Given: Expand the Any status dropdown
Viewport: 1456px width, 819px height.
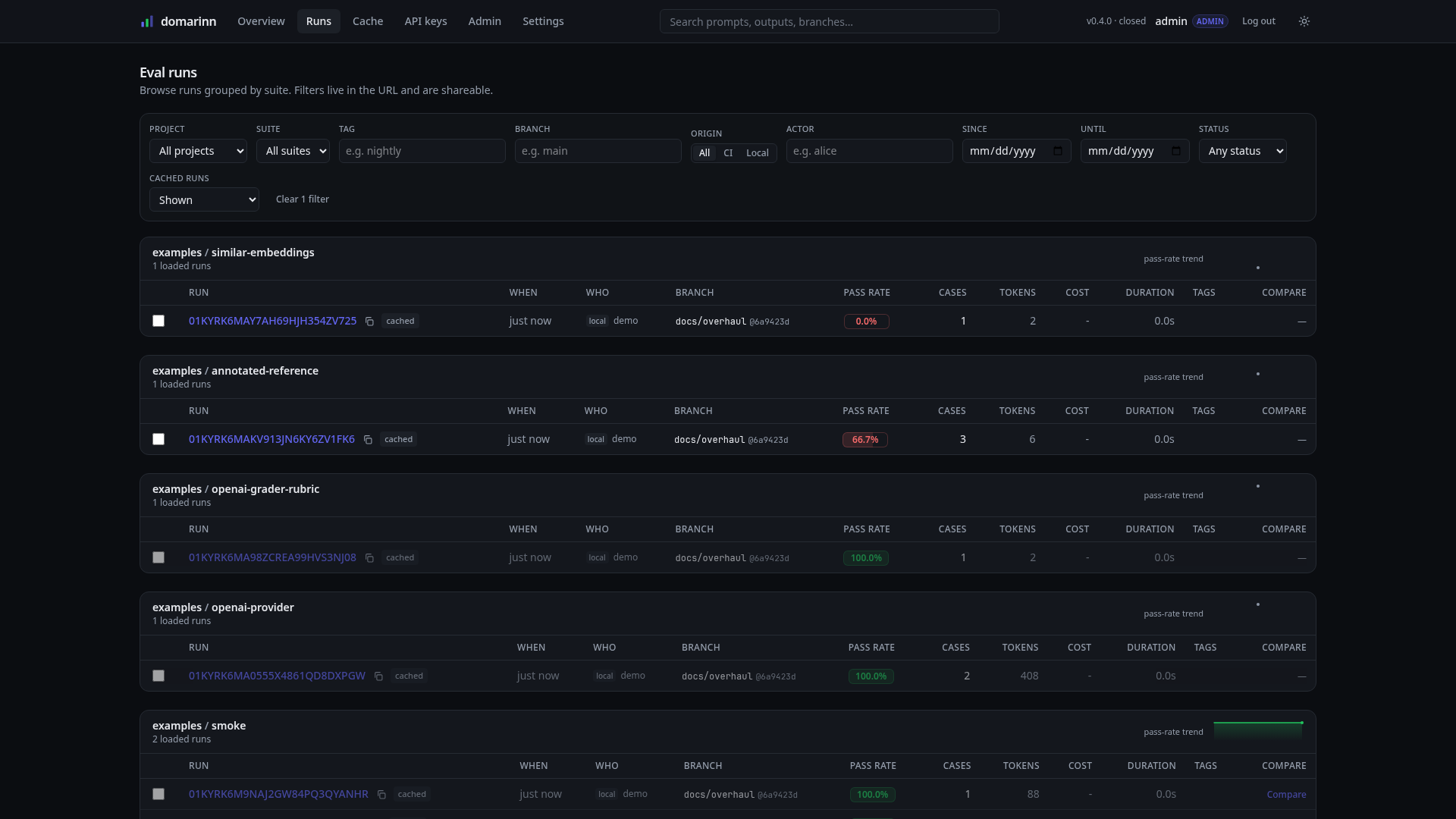Looking at the screenshot, I should (x=1242, y=151).
